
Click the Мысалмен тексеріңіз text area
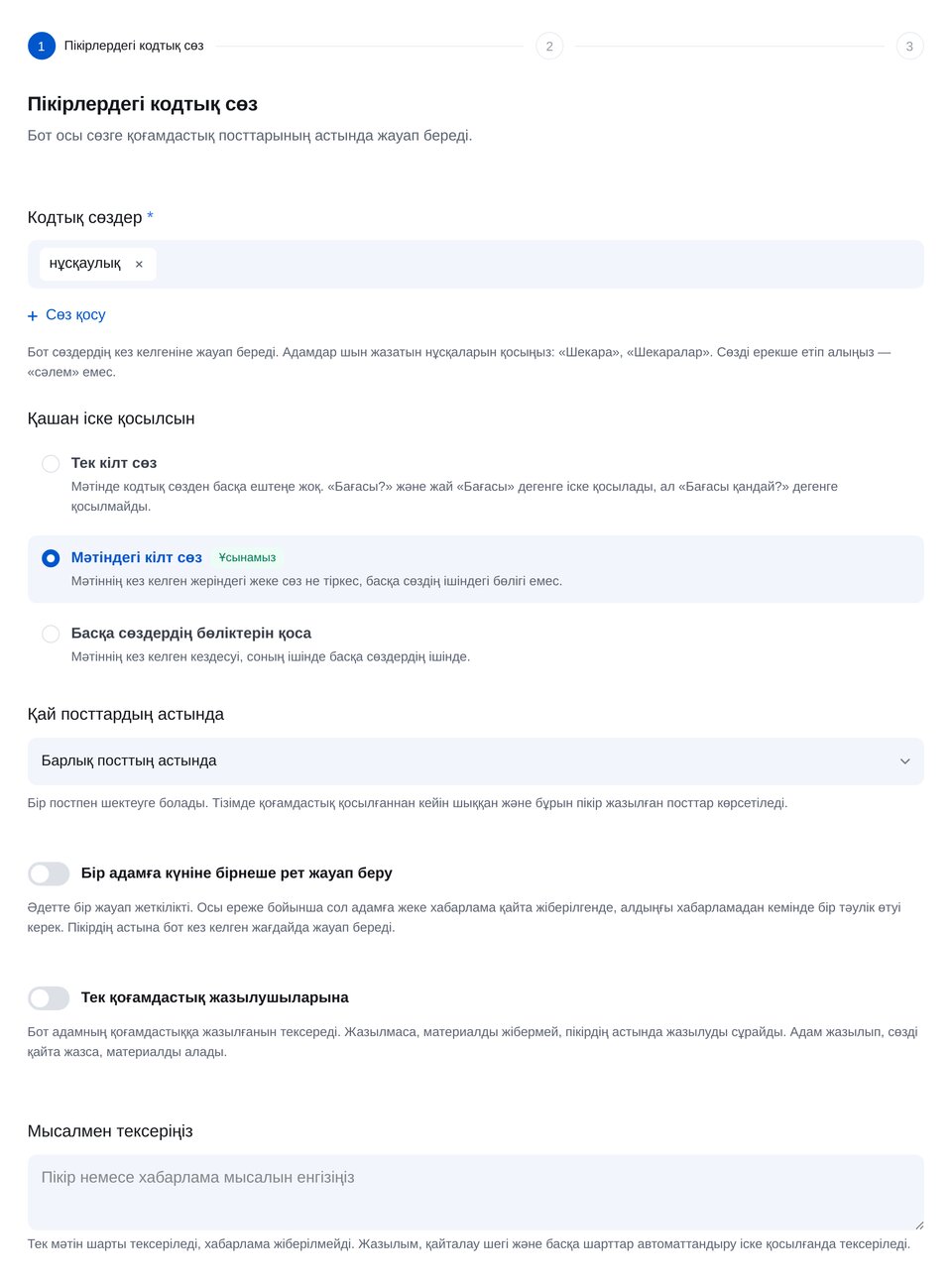point(476,1193)
